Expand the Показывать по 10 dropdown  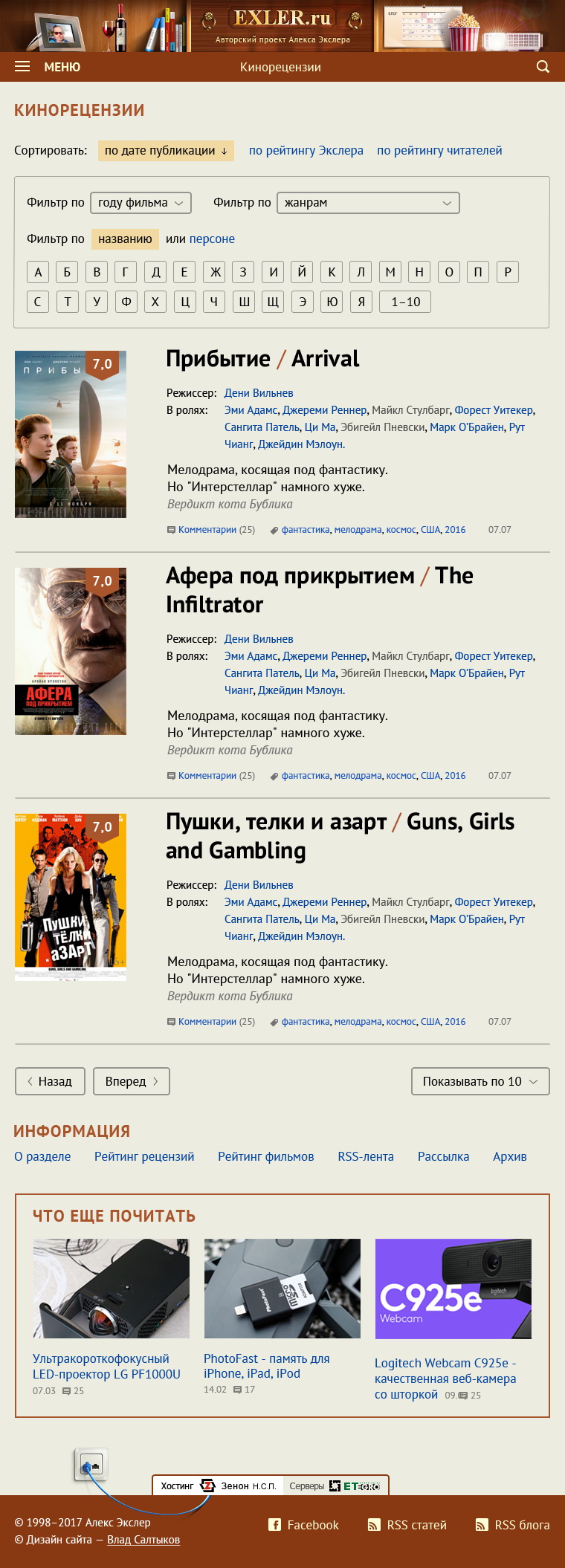[x=480, y=1081]
